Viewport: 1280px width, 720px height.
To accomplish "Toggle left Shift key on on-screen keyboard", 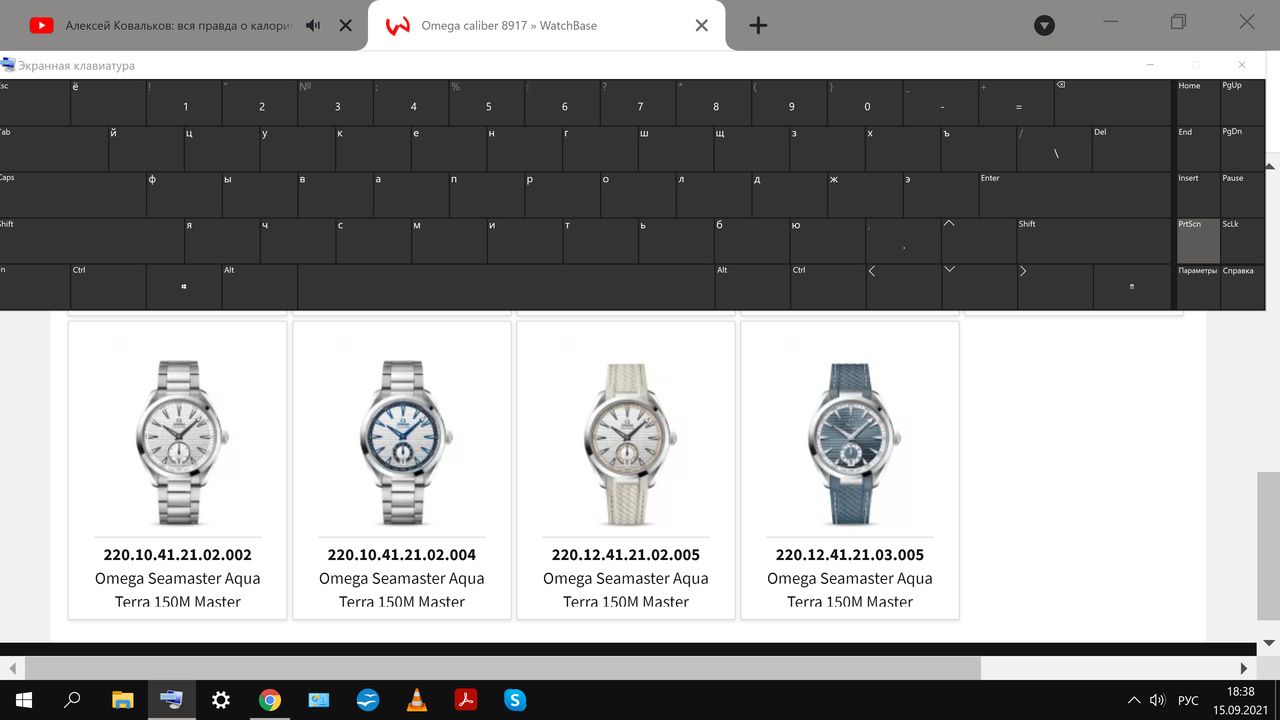I will (91, 241).
